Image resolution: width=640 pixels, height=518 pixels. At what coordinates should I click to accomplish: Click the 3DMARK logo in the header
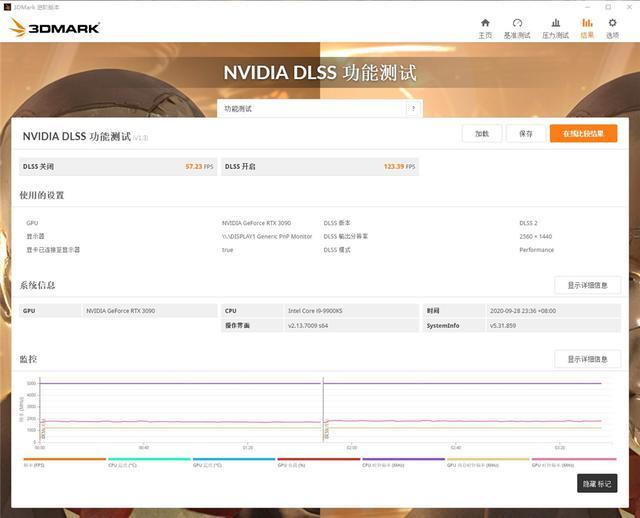point(54,28)
